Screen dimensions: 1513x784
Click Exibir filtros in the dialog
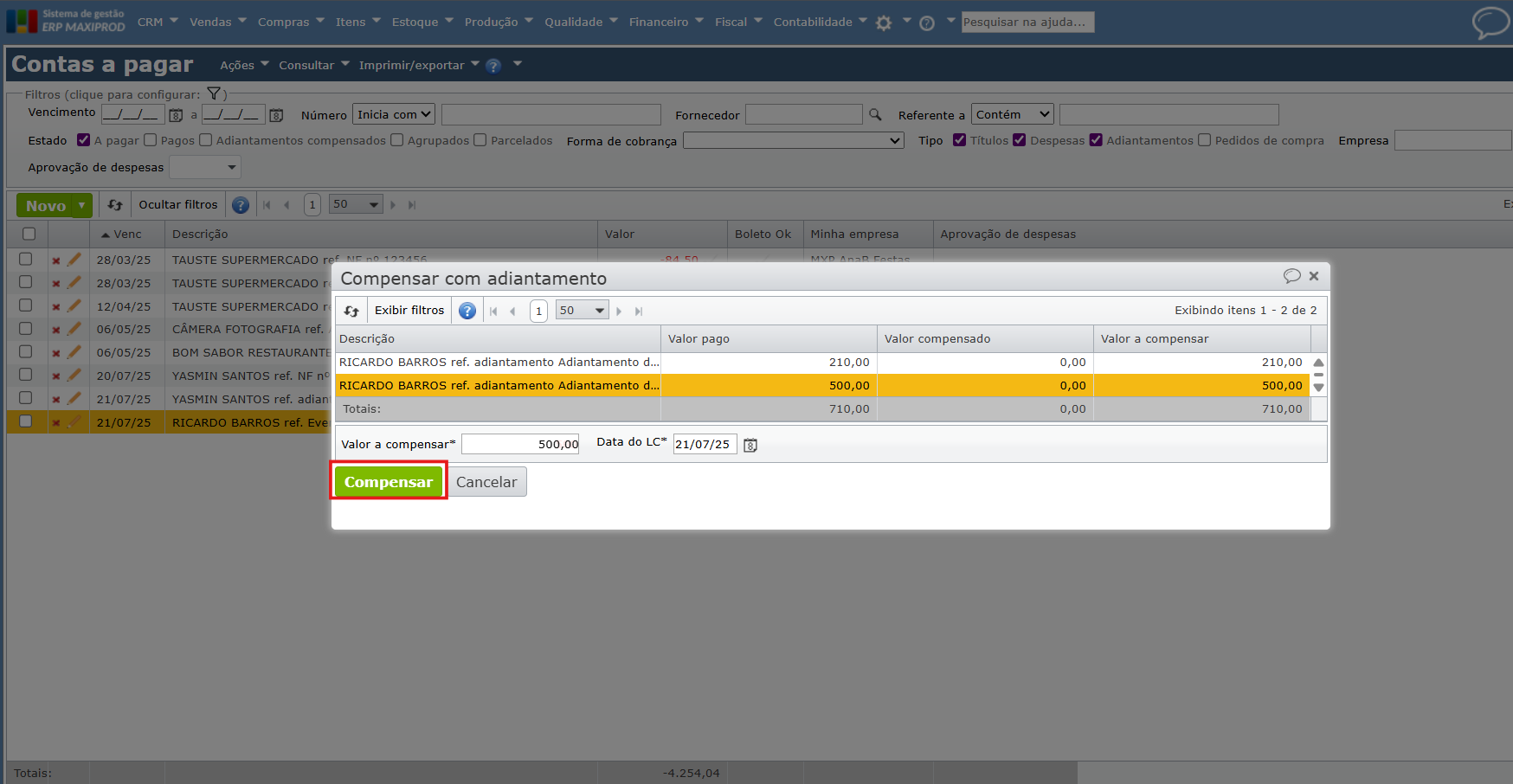(409, 311)
